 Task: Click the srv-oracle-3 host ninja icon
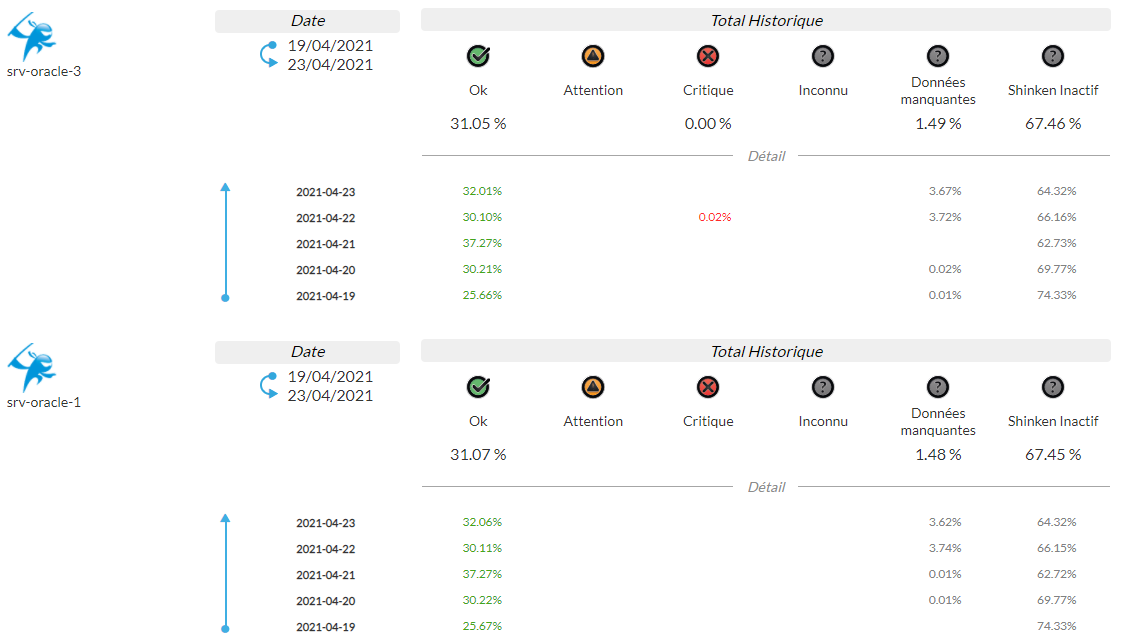[x=32, y=38]
